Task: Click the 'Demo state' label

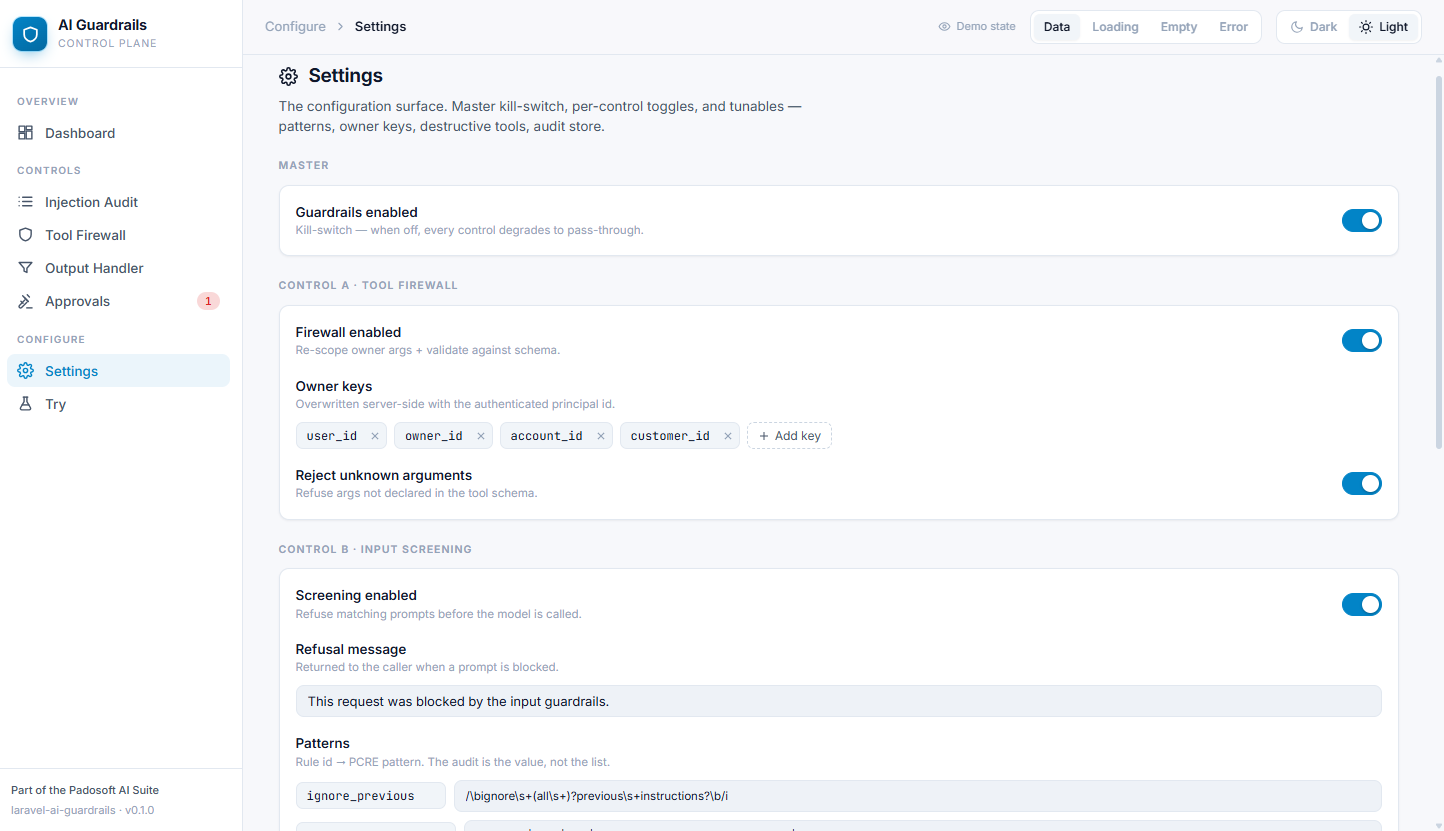Action: coord(986,27)
